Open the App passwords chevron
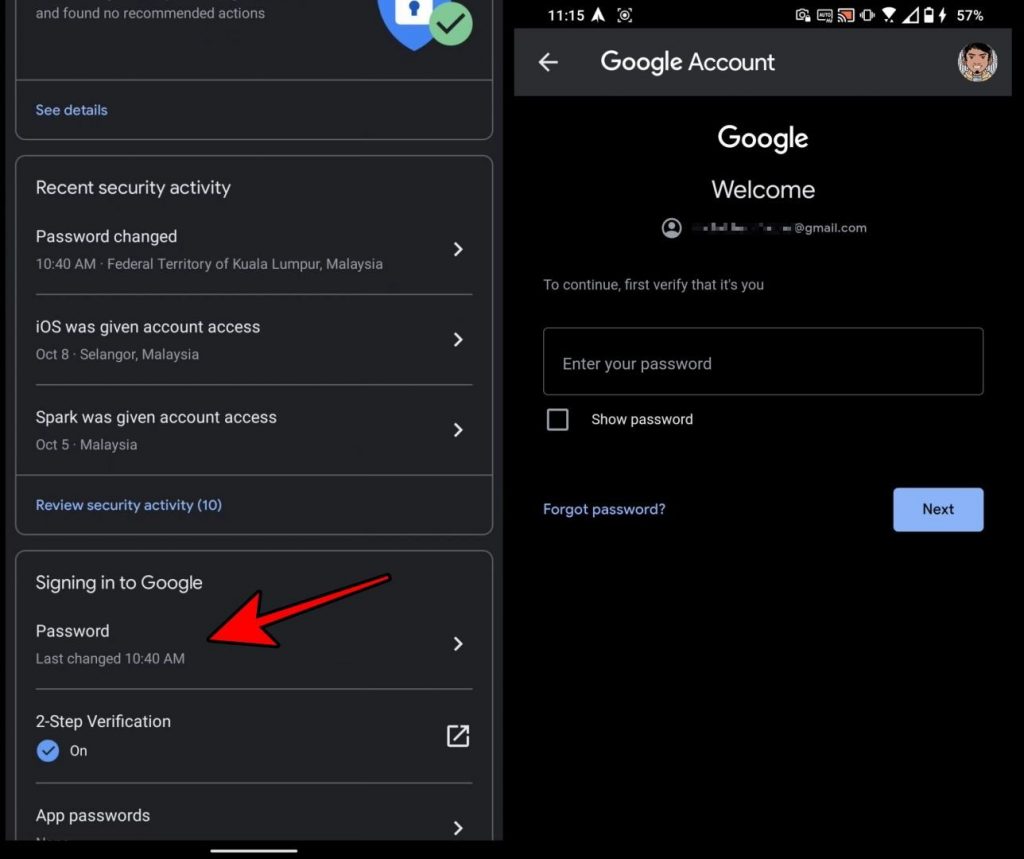 (458, 828)
